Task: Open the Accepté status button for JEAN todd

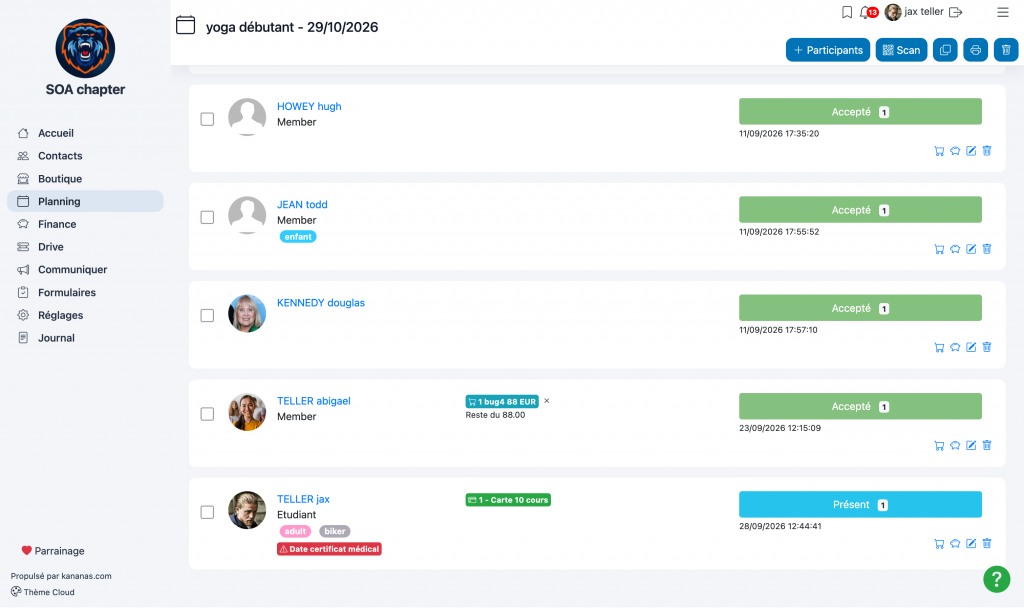Action: coord(860,210)
